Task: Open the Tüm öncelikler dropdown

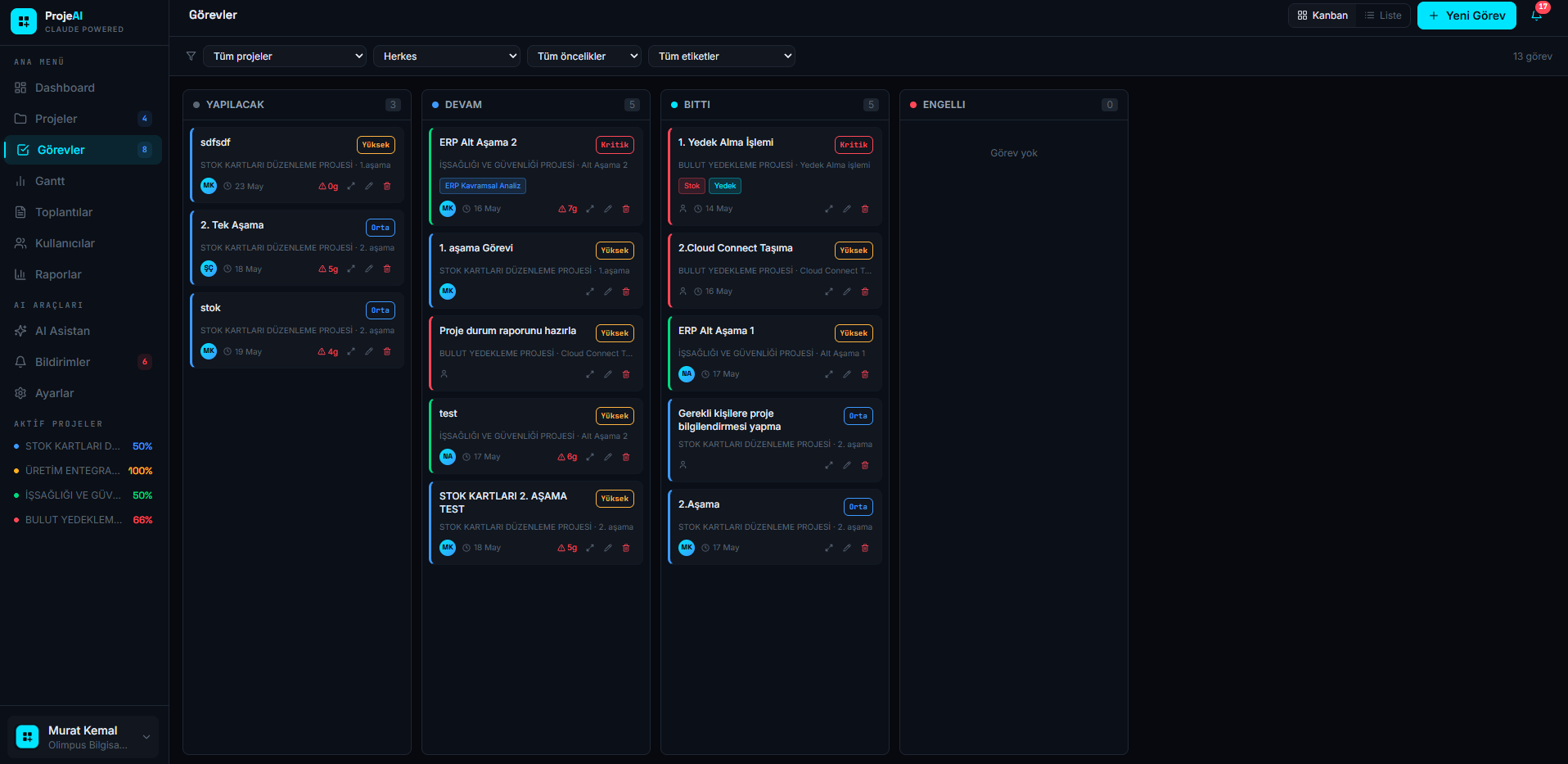Action: tap(584, 57)
